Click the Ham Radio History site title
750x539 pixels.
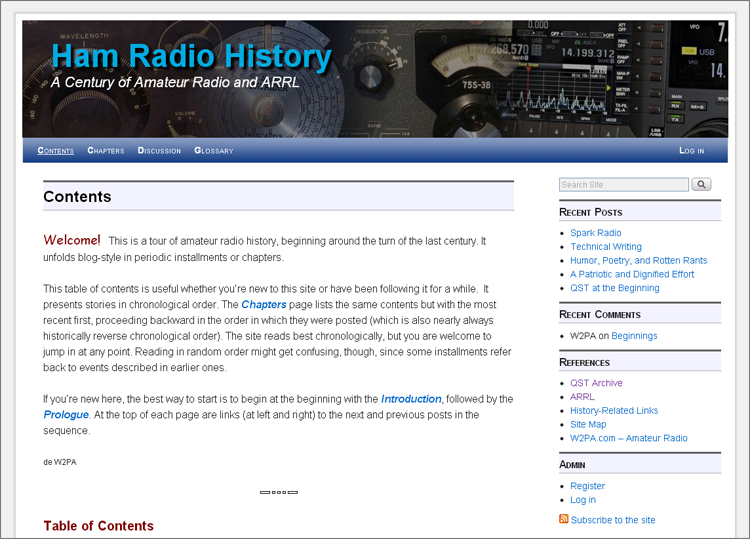click(190, 56)
